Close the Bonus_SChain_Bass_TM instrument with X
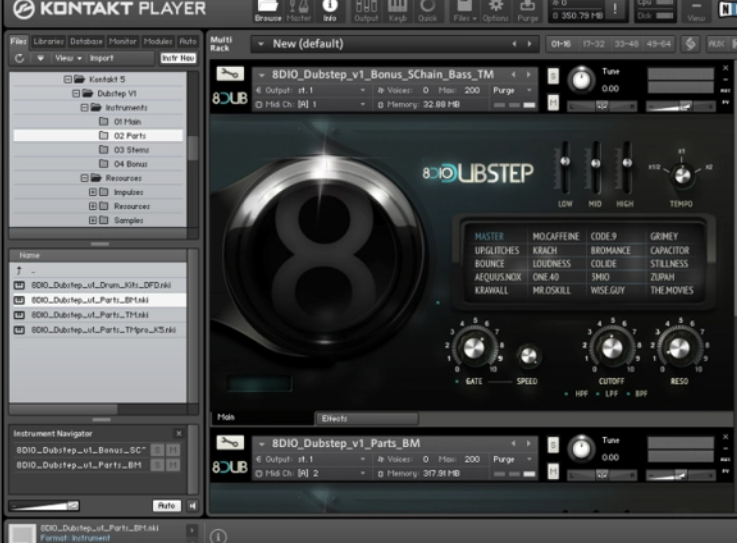Screen dimensions: 737x543 click(725, 68)
